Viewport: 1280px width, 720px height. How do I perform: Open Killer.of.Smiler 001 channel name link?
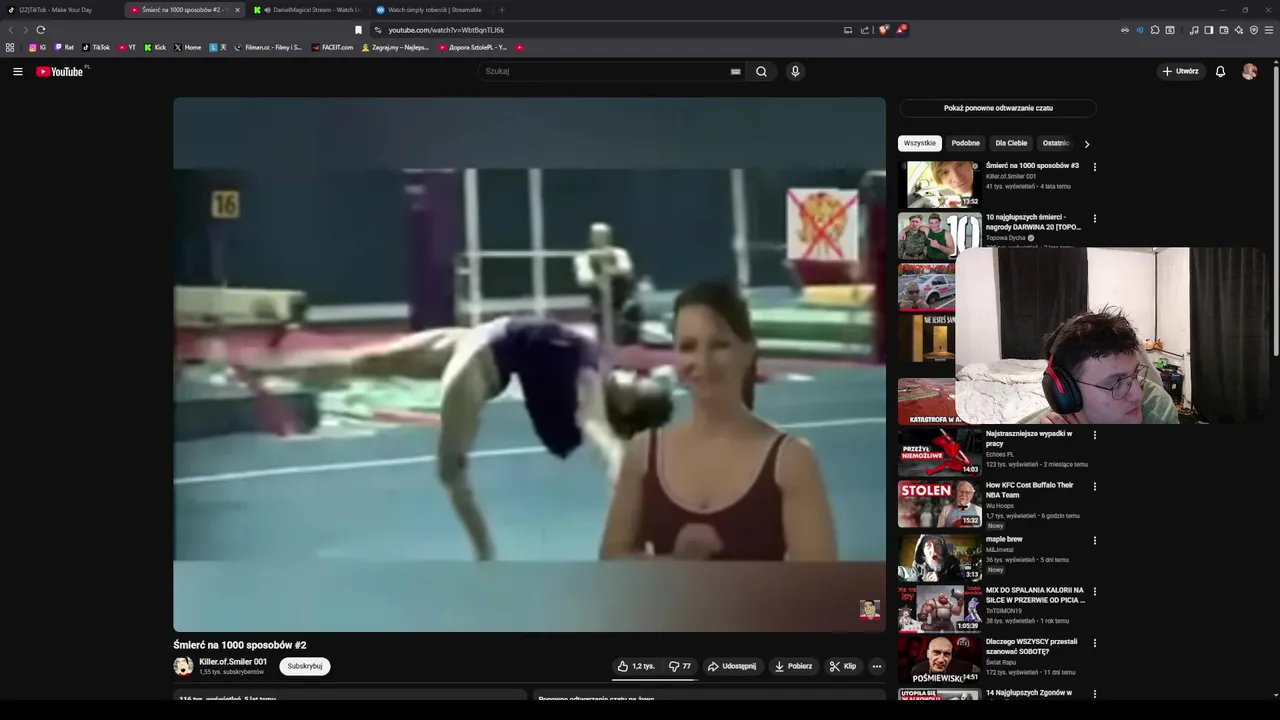click(x=233, y=662)
